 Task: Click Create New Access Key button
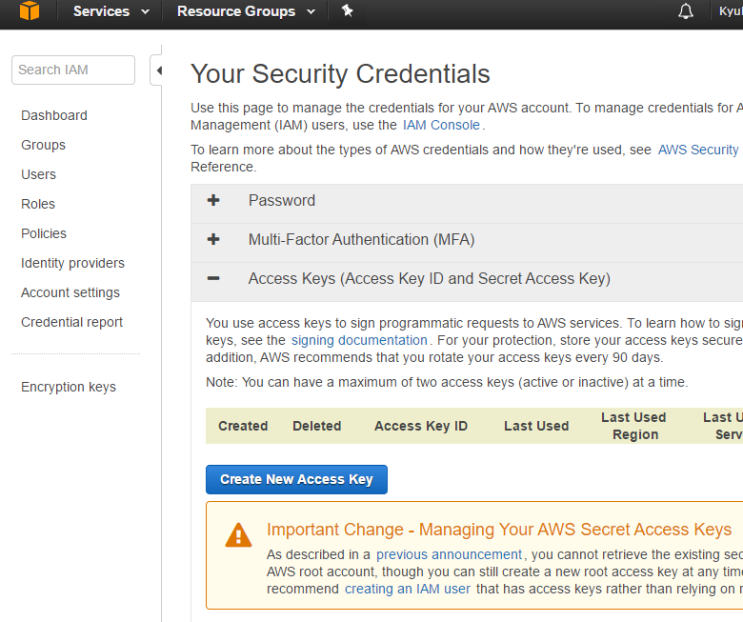tap(296, 479)
